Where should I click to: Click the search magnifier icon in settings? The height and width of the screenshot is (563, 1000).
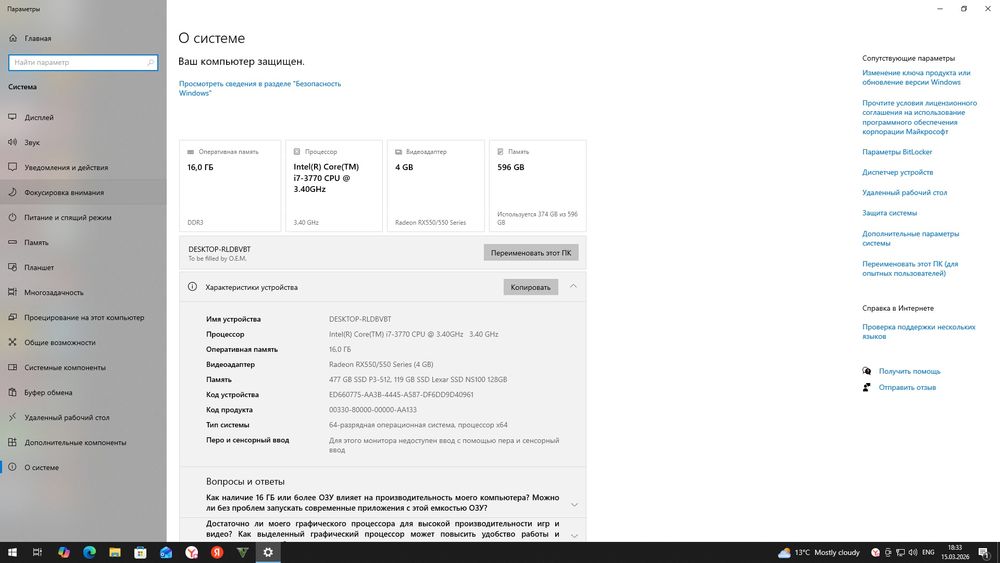(151, 62)
